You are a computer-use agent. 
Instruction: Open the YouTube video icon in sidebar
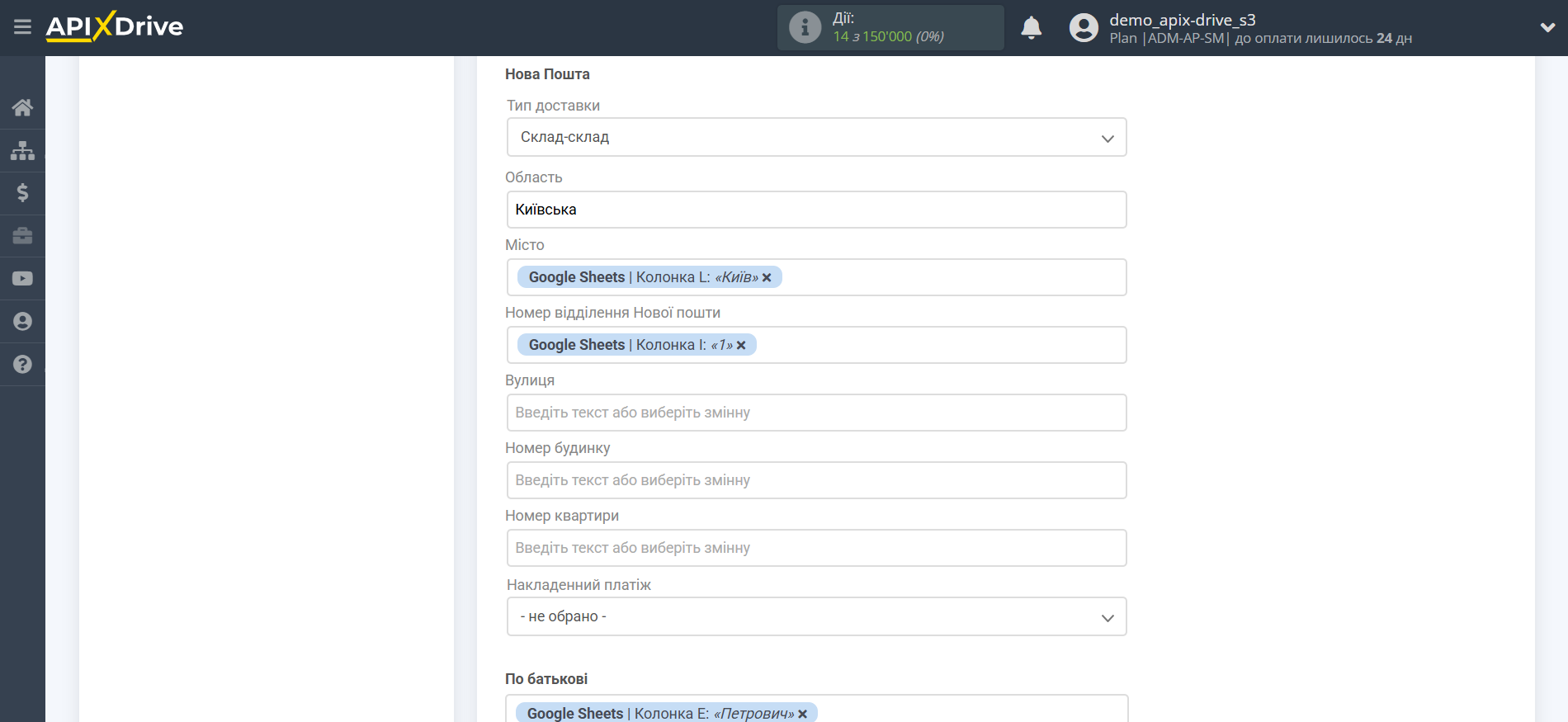(x=22, y=279)
